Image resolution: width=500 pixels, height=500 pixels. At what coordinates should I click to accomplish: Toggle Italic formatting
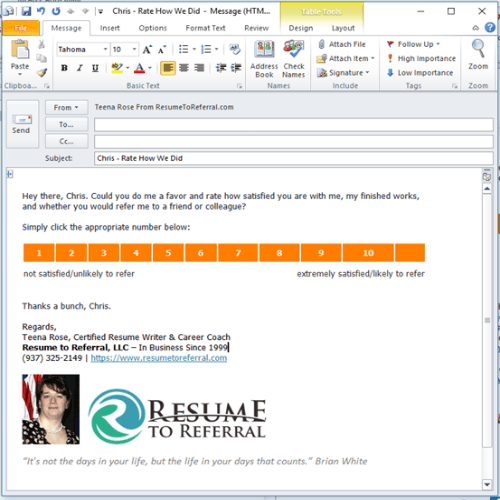coord(80,68)
